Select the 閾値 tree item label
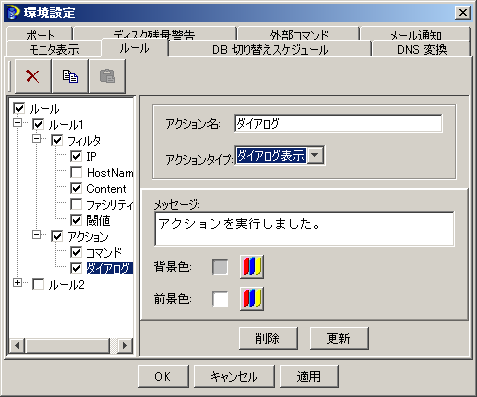Viewport: 477px width, 397px height. click(x=98, y=220)
